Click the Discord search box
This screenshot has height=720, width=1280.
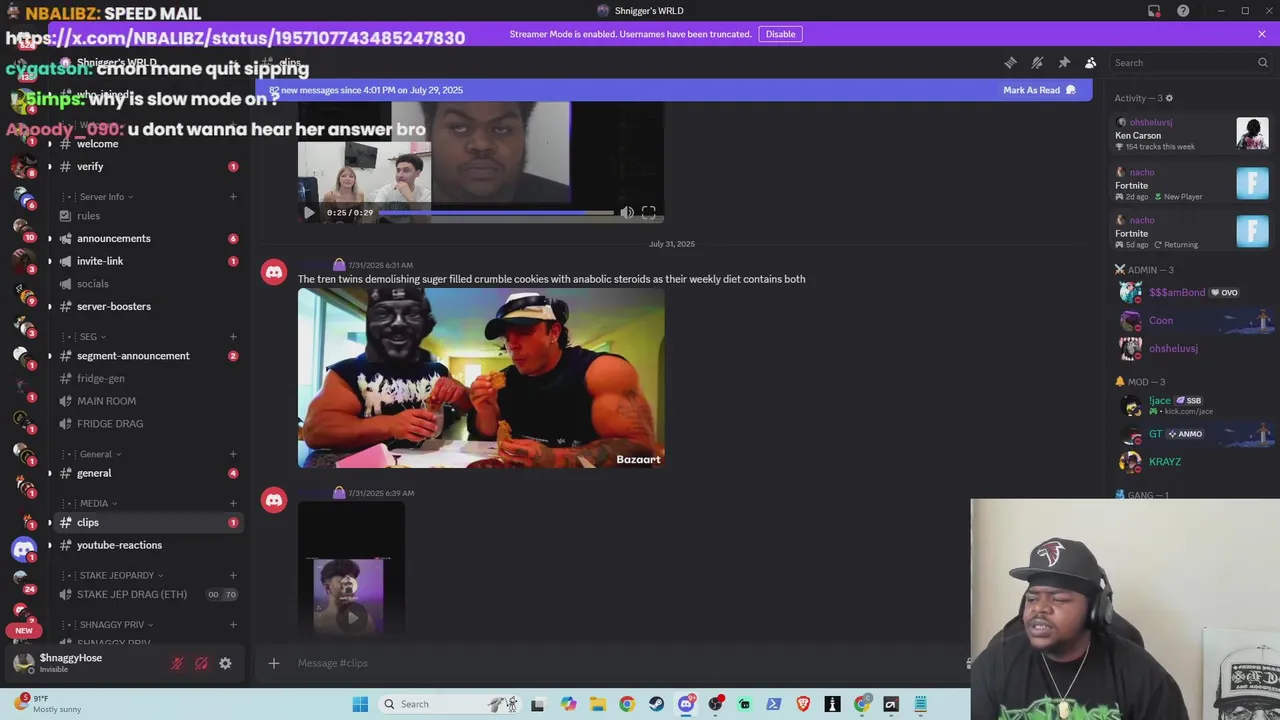pyautogui.click(x=1190, y=63)
